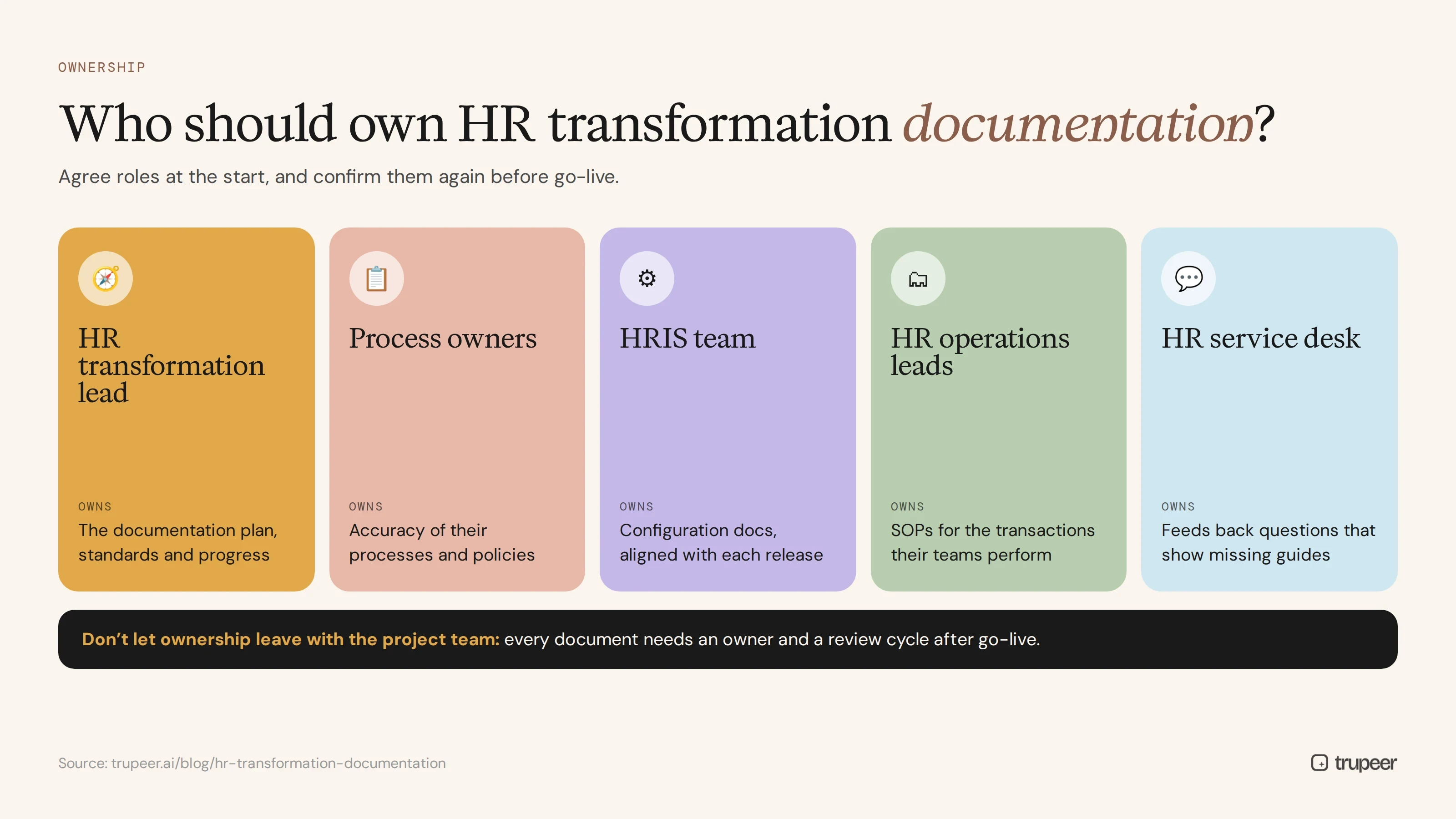Image resolution: width=1456 pixels, height=819 pixels.
Task: Click the 'HRIS team' card title
Action: coord(688,338)
